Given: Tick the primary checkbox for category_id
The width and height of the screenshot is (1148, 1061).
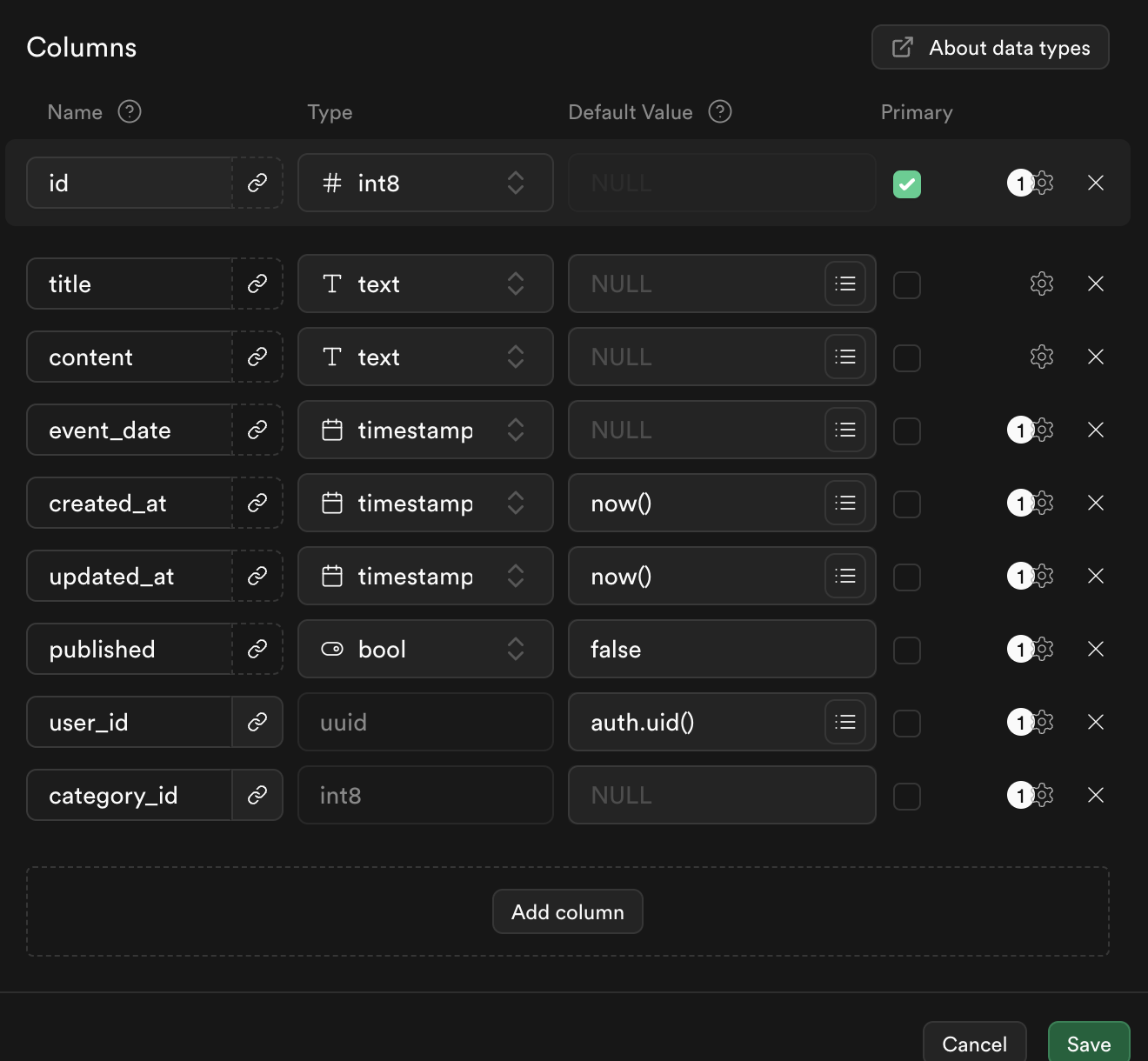Looking at the screenshot, I should pyautogui.click(x=907, y=797).
